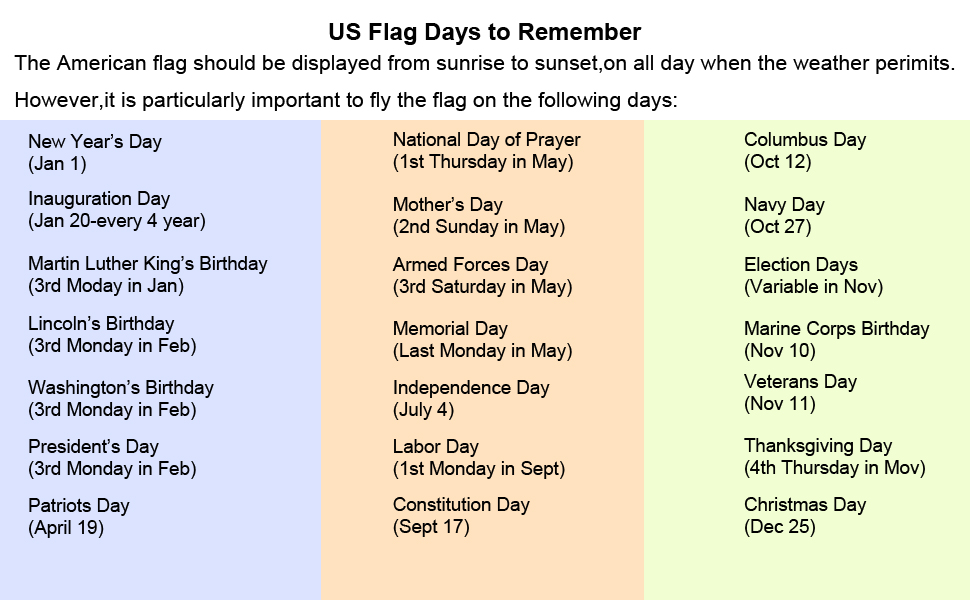Click the National Day of Prayer entry
970x600 pixels.
(486, 140)
